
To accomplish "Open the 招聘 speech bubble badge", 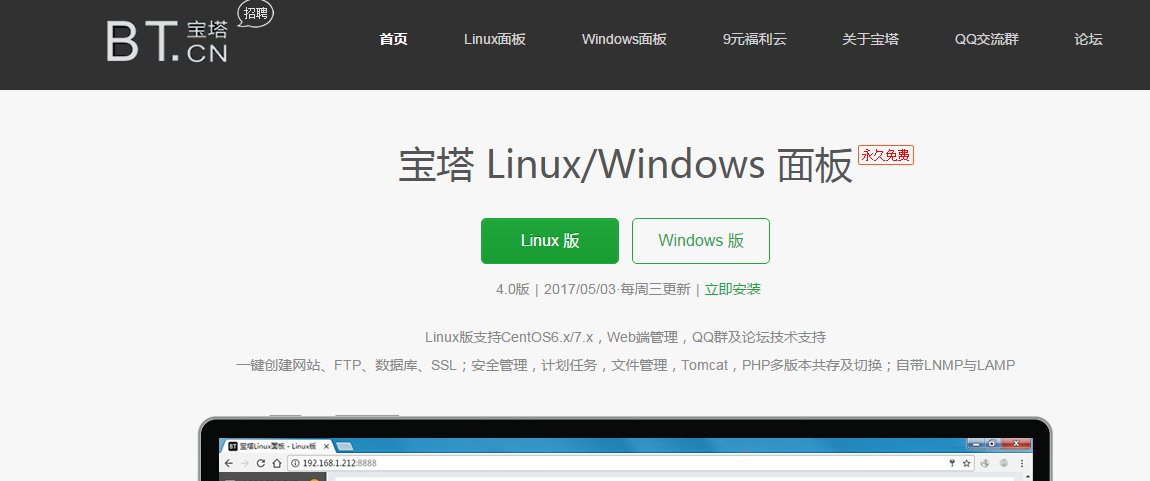I will pyautogui.click(x=255, y=14).
